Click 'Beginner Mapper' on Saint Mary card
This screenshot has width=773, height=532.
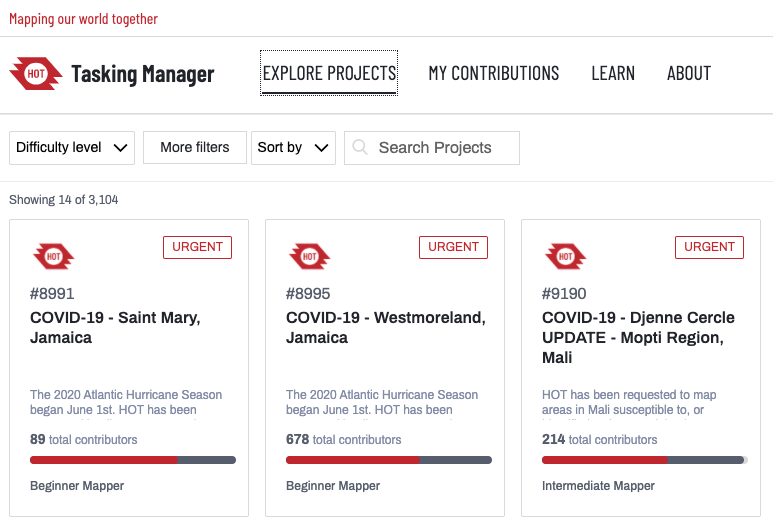pos(77,486)
